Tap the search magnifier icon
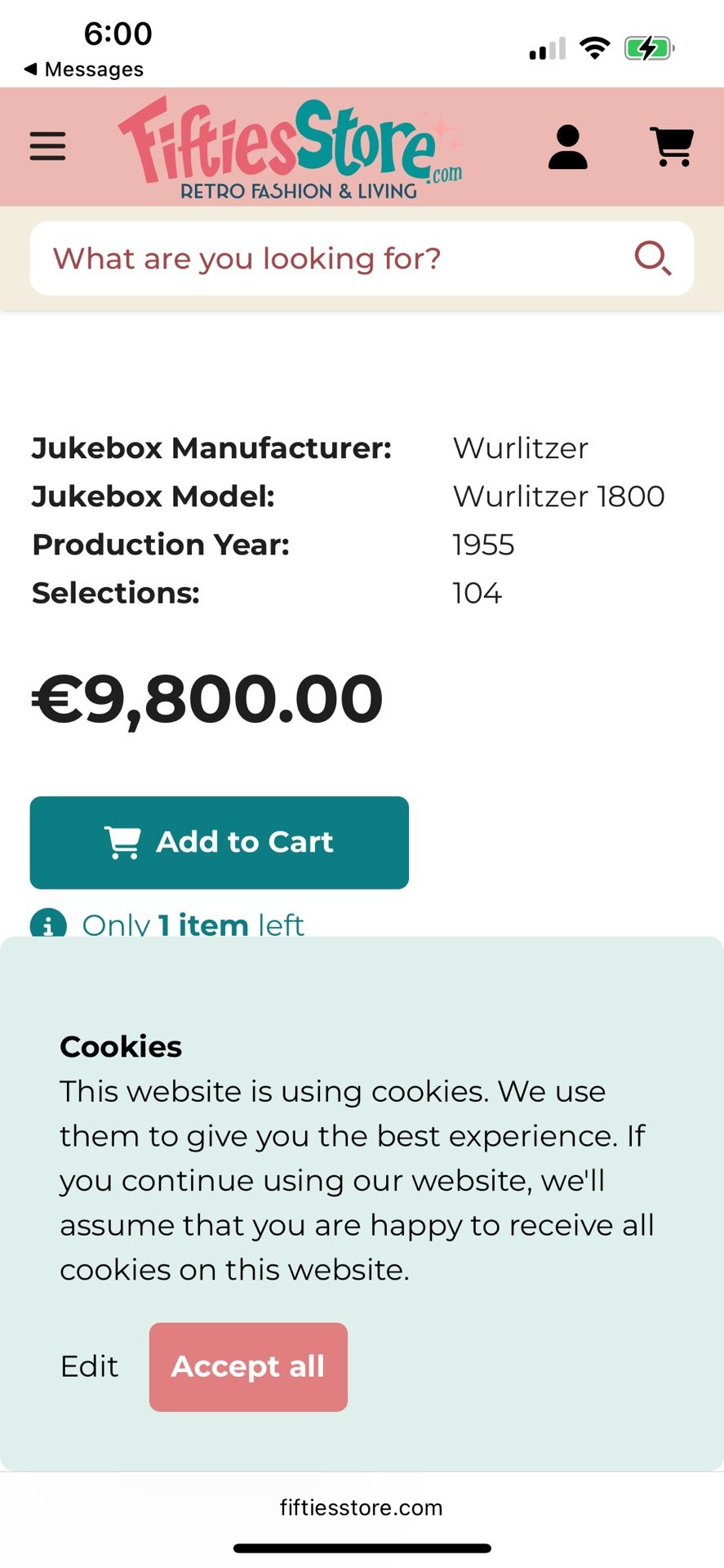Image resolution: width=724 pixels, height=1568 pixels. pos(652,258)
